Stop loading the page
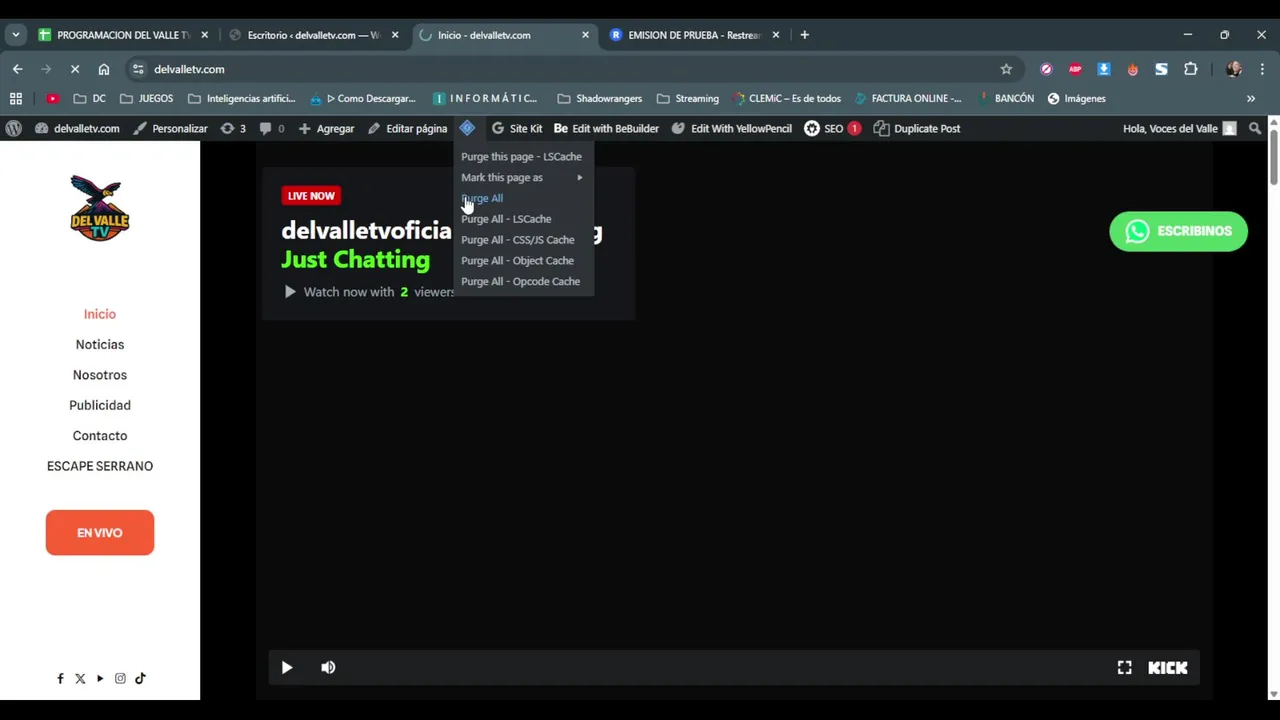This screenshot has height=720, width=1280. [x=75, y=69]
